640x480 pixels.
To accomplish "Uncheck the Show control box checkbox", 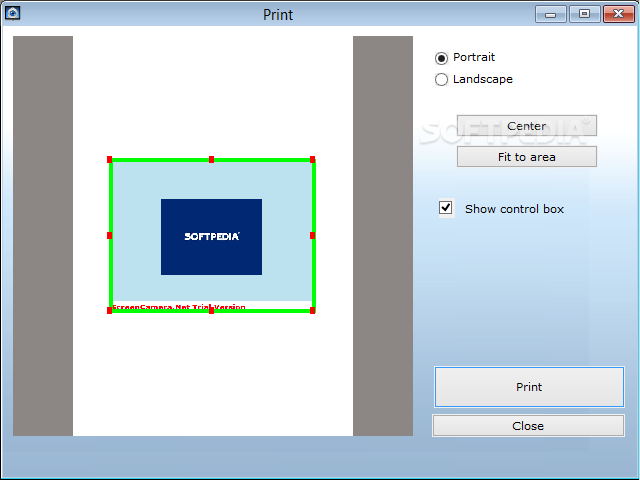I will click(446, 208).
